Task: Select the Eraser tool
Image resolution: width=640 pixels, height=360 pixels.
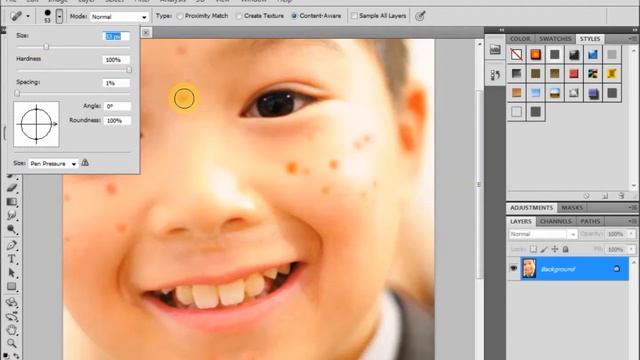Action: 12,188
